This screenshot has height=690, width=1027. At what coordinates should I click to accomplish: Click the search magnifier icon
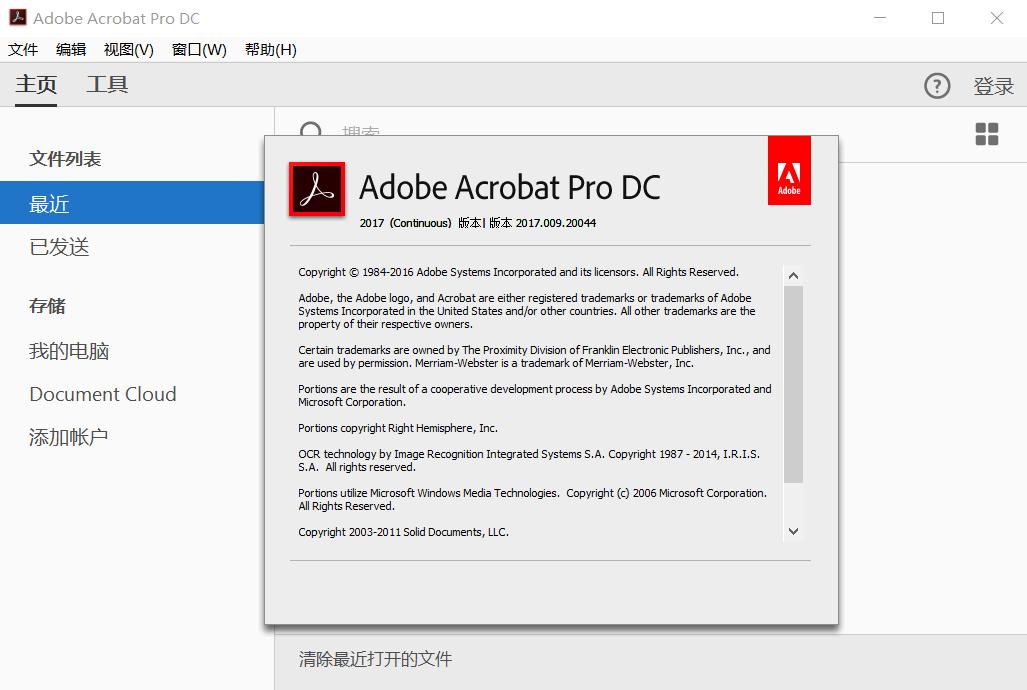click(x=311, y=131)
